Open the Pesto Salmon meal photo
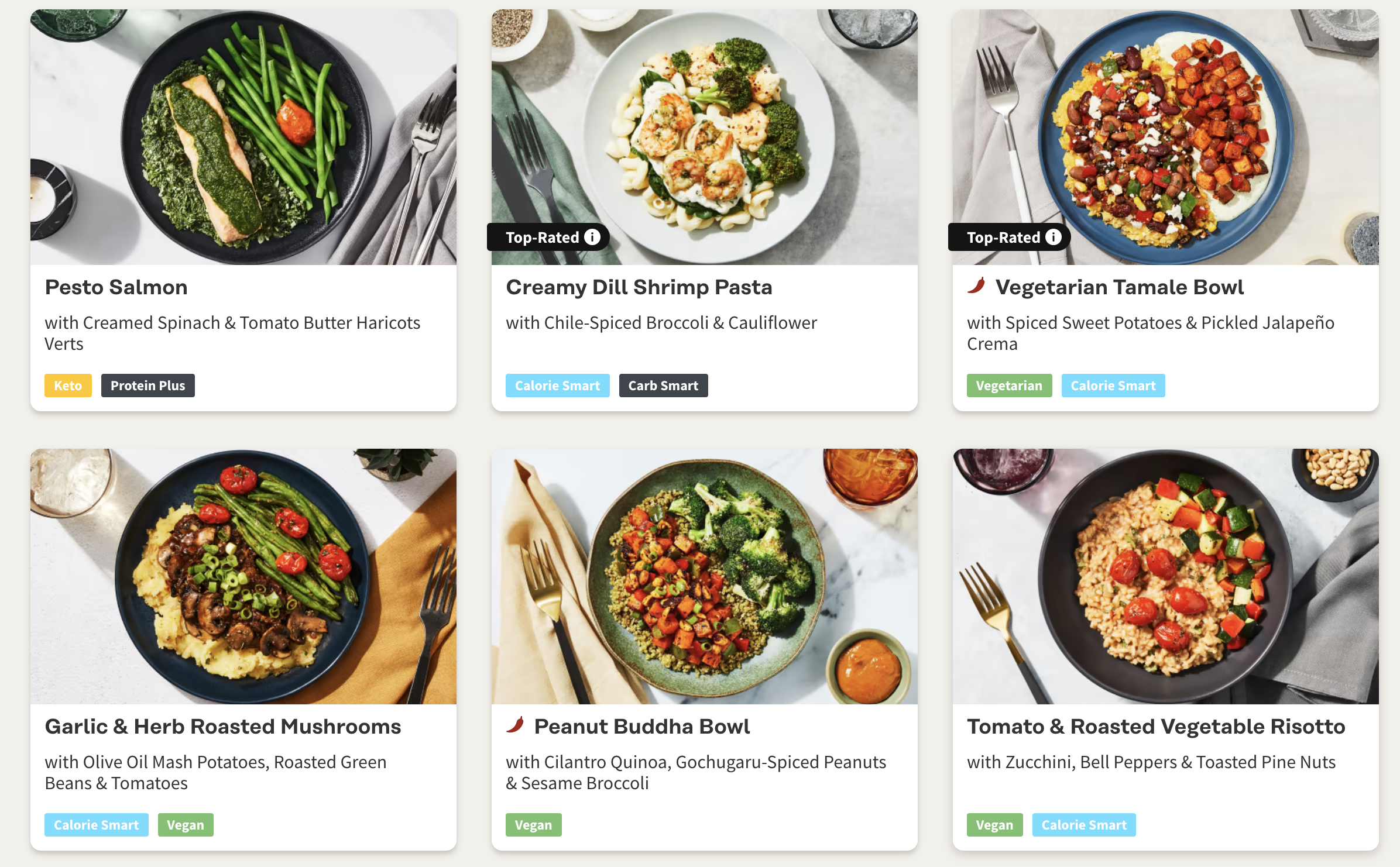Screen dimensions: 1400x867 (243, 137)
